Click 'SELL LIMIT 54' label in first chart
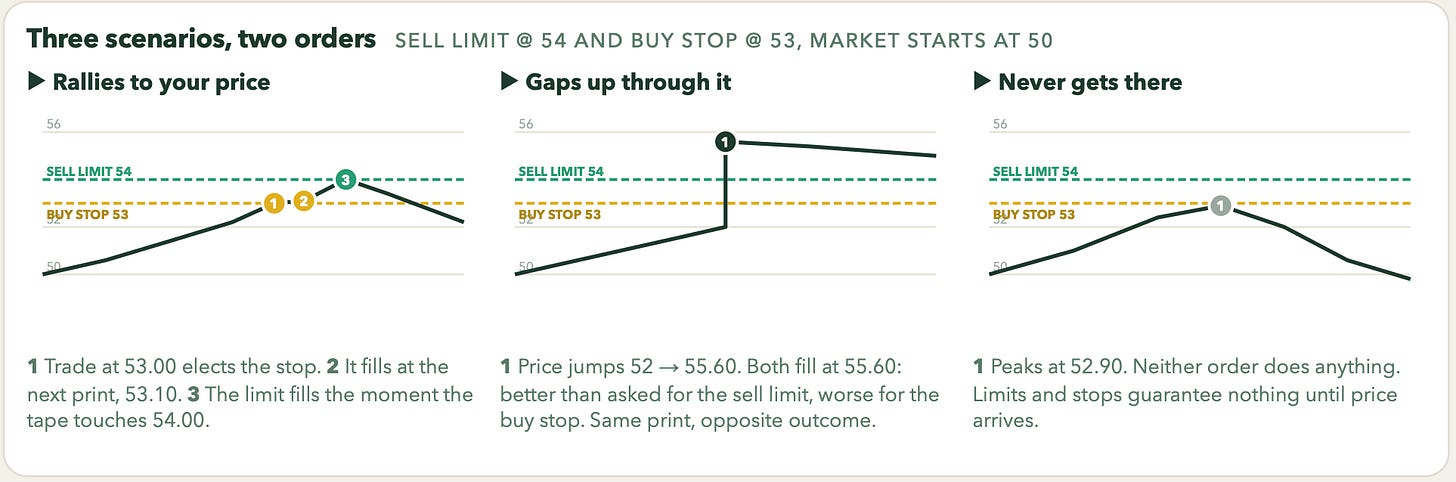 [89, 171]
